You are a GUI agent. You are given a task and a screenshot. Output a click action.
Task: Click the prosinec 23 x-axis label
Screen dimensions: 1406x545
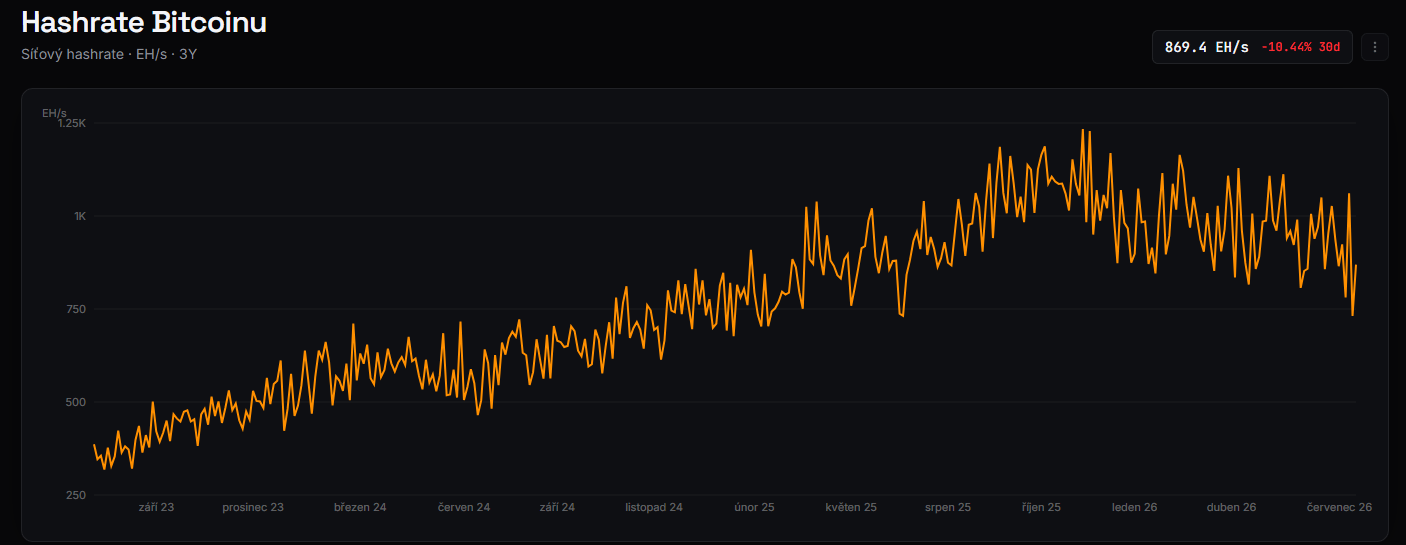pos(253,507)
